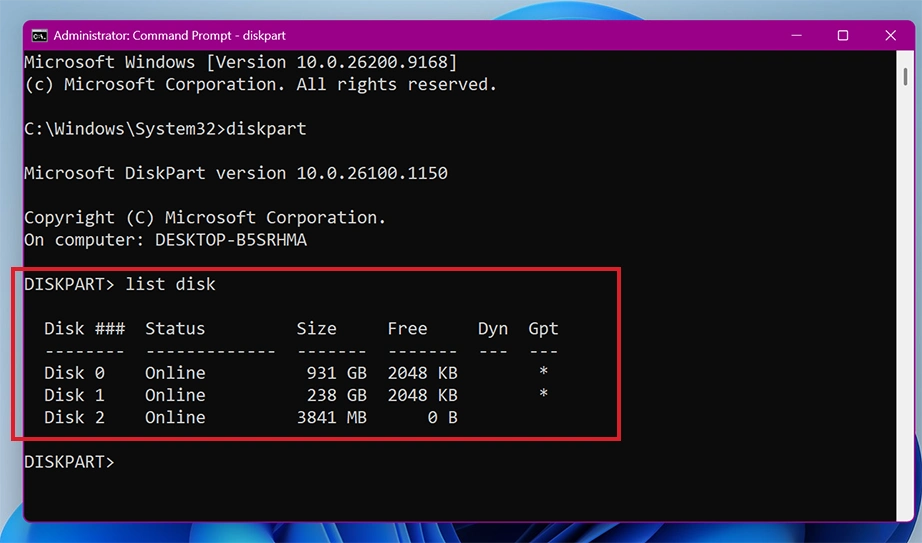This screenshot has width=922, height=543.
Task: Click the 2048 KB free value for Disk 1
Action: pyautogui.click(x=423, y=395)
